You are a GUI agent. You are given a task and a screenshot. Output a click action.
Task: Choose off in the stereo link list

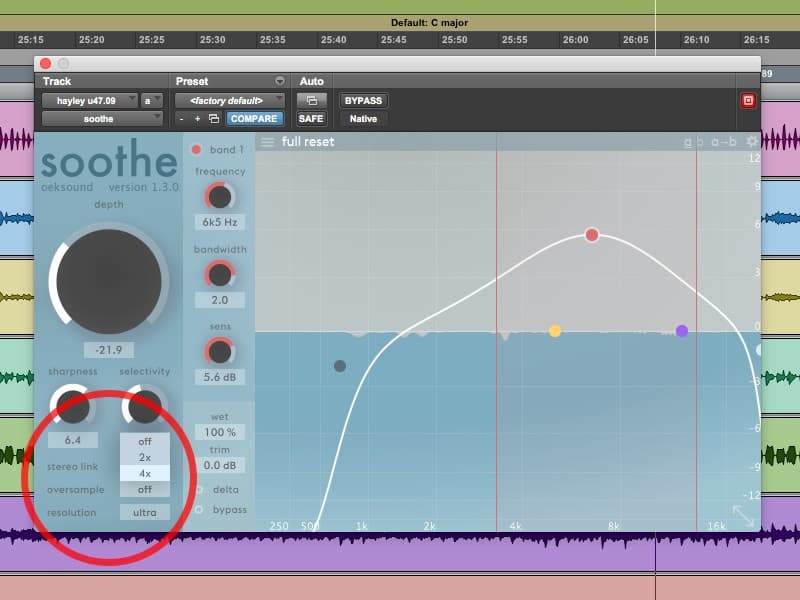pos(145,441)
